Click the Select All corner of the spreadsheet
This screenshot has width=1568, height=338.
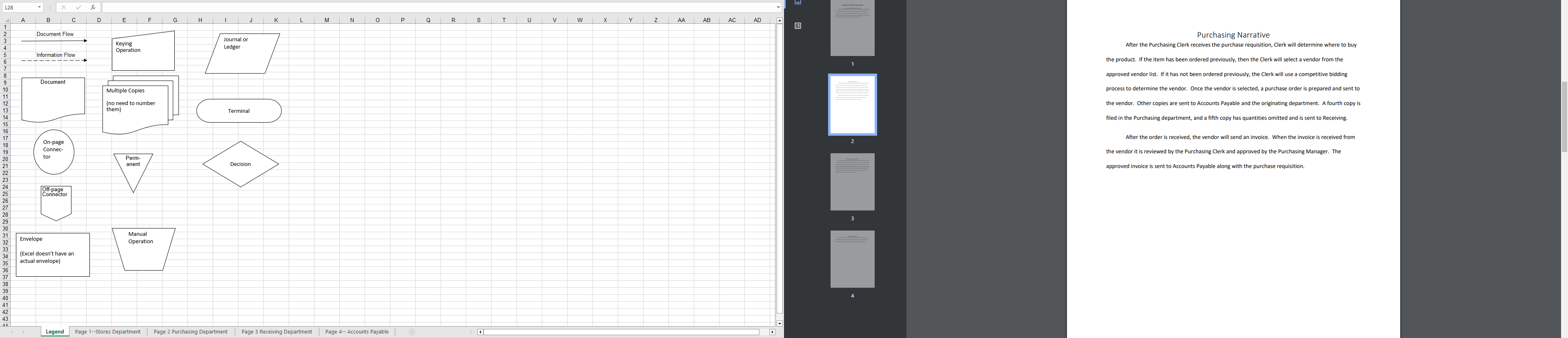[5, 20]
